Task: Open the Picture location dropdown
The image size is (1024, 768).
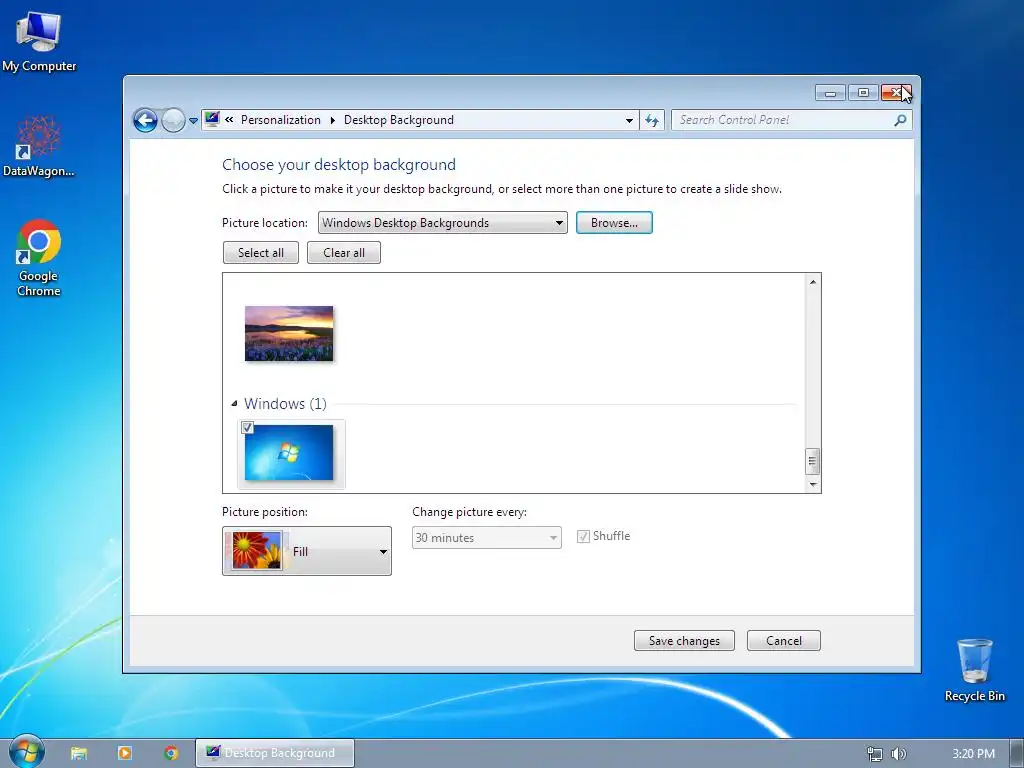Action: [443, 223]
